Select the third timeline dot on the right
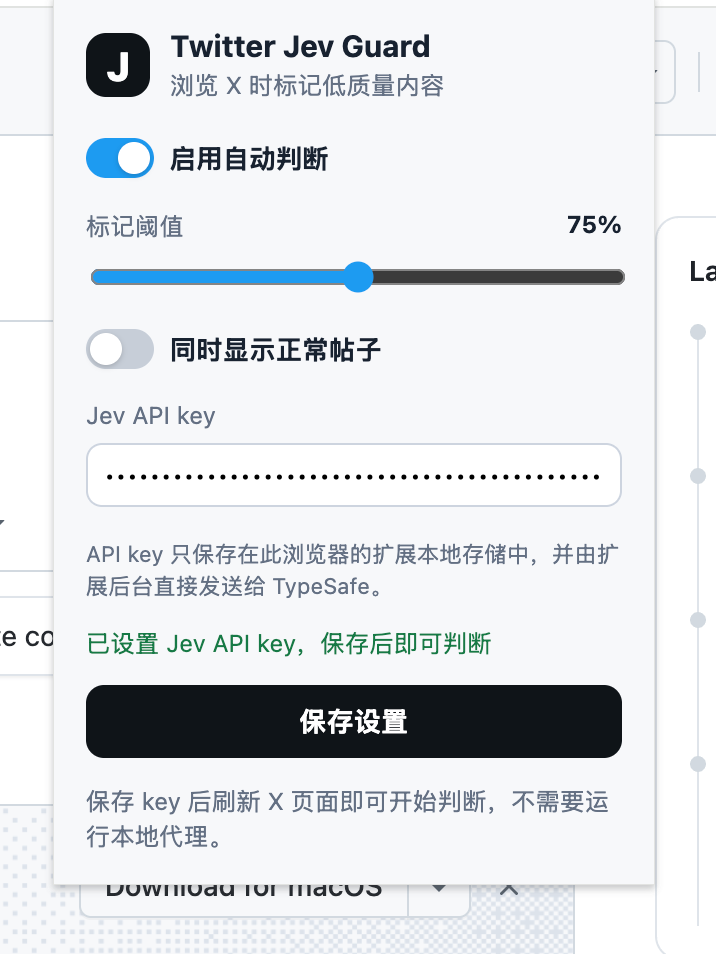The height and width of the screenshot is (954, 716). click(x=698, y=620)
